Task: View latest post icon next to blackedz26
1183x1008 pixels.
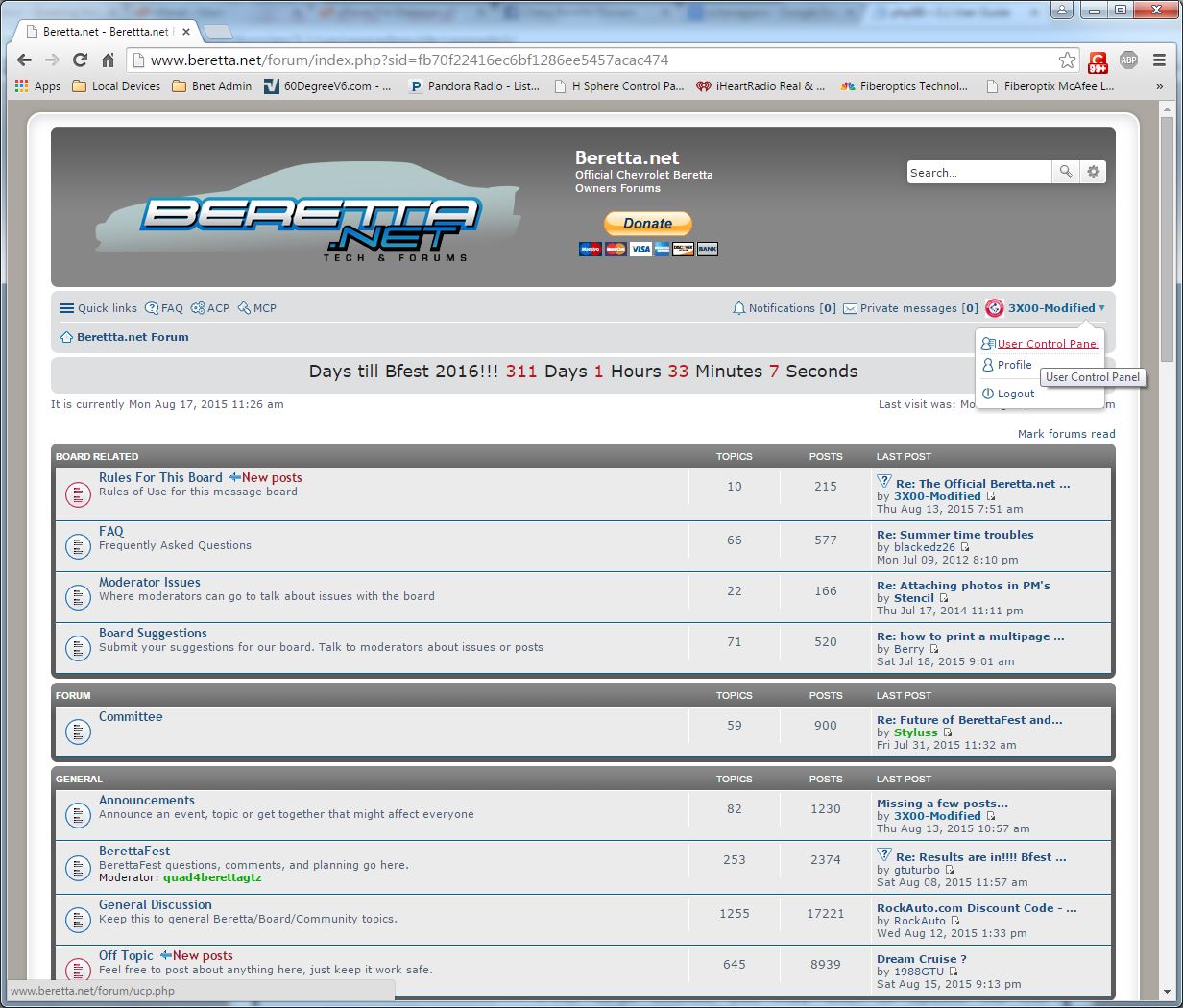Action: pos(965,547)
